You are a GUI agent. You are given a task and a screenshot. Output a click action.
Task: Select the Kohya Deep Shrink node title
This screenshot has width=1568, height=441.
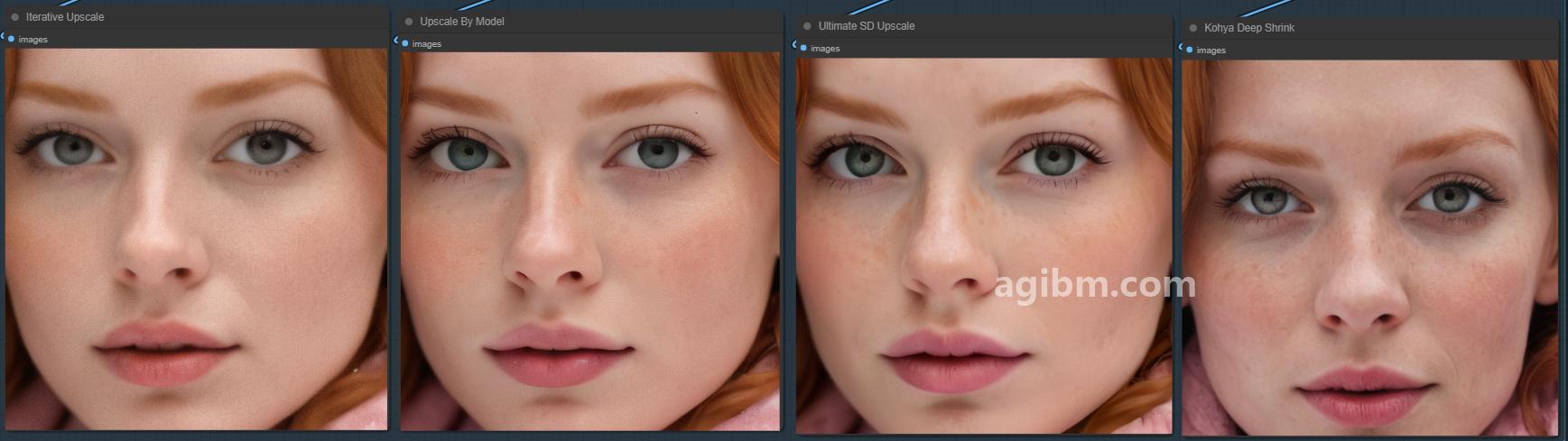coord(1249,28)
